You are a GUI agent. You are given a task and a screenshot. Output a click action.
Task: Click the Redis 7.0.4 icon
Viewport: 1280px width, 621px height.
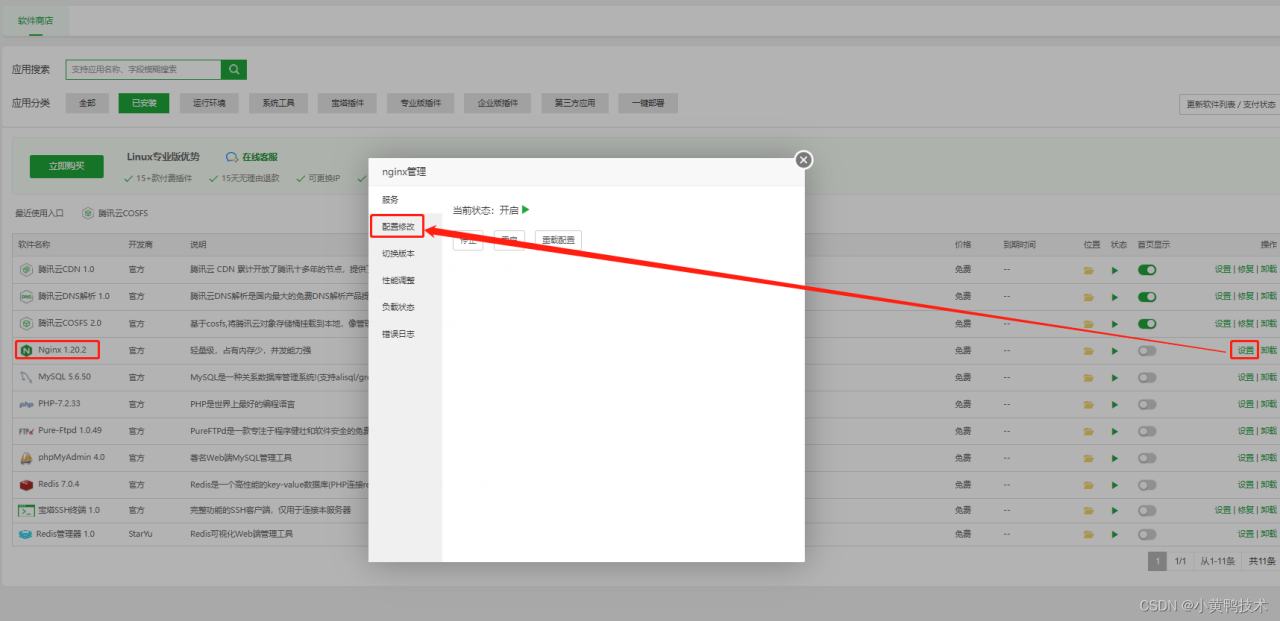(x=27, y=484)
